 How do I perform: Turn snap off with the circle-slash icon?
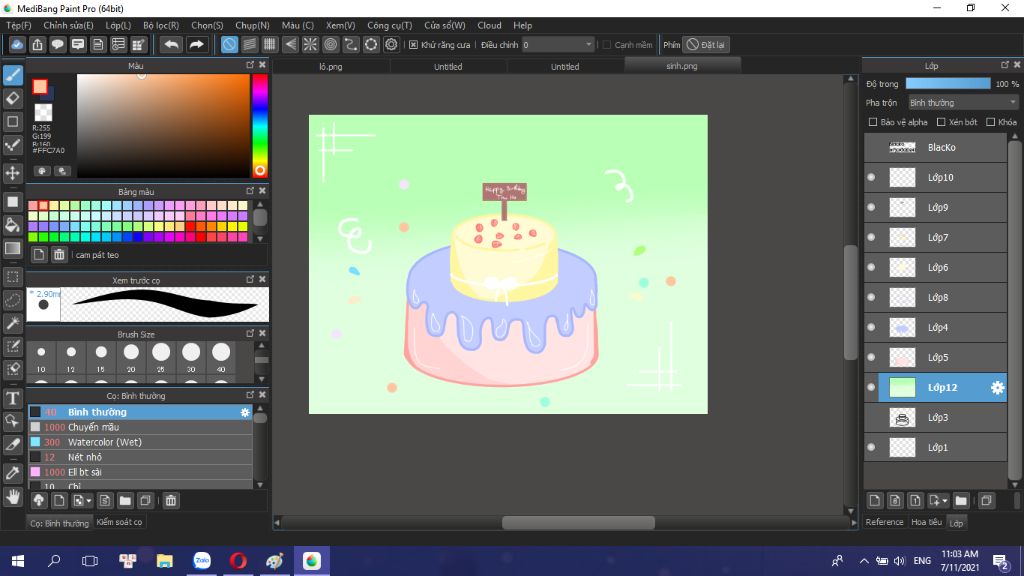[x=229, y=44]
